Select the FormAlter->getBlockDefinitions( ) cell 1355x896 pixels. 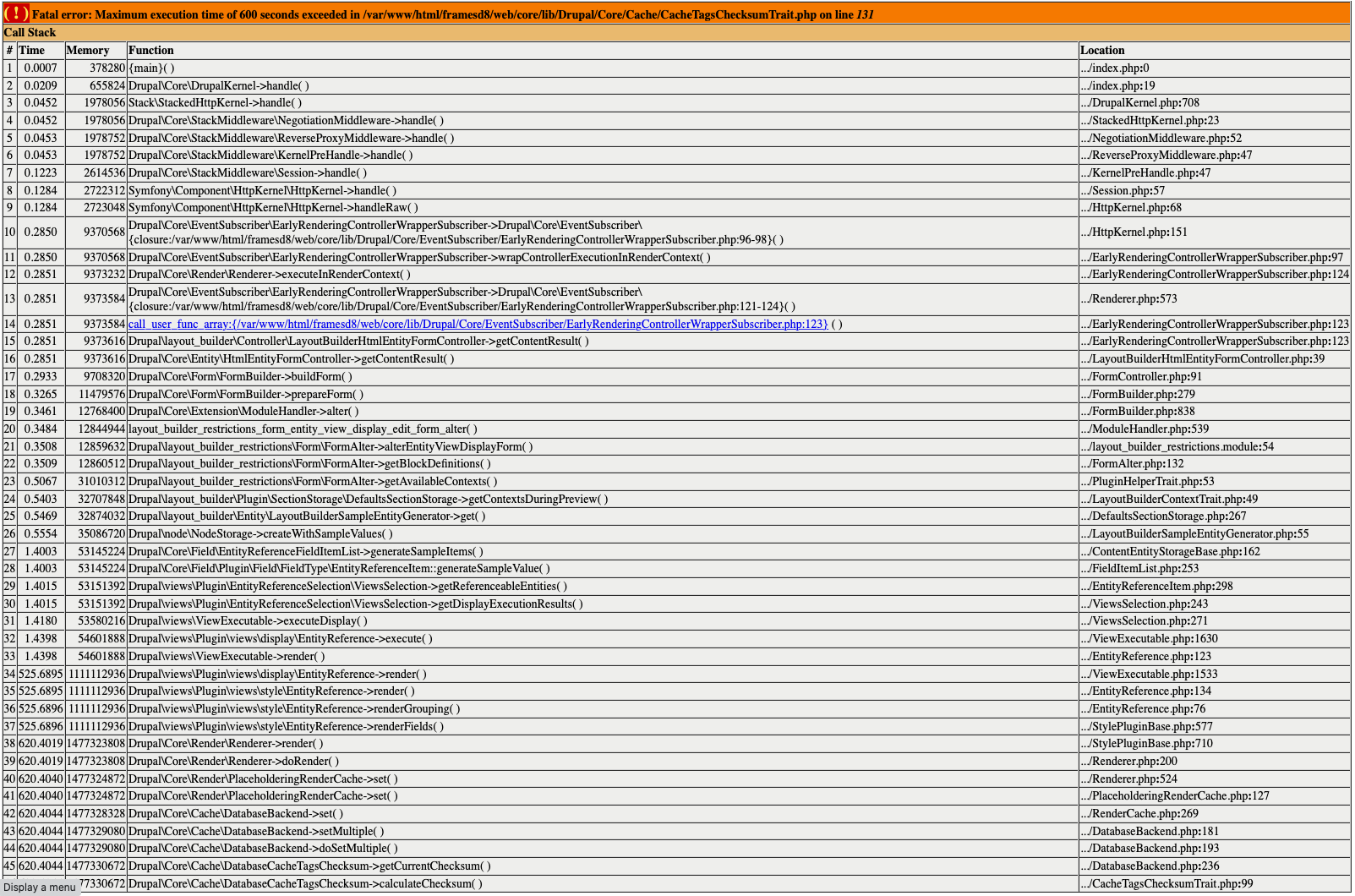point(603,464)
